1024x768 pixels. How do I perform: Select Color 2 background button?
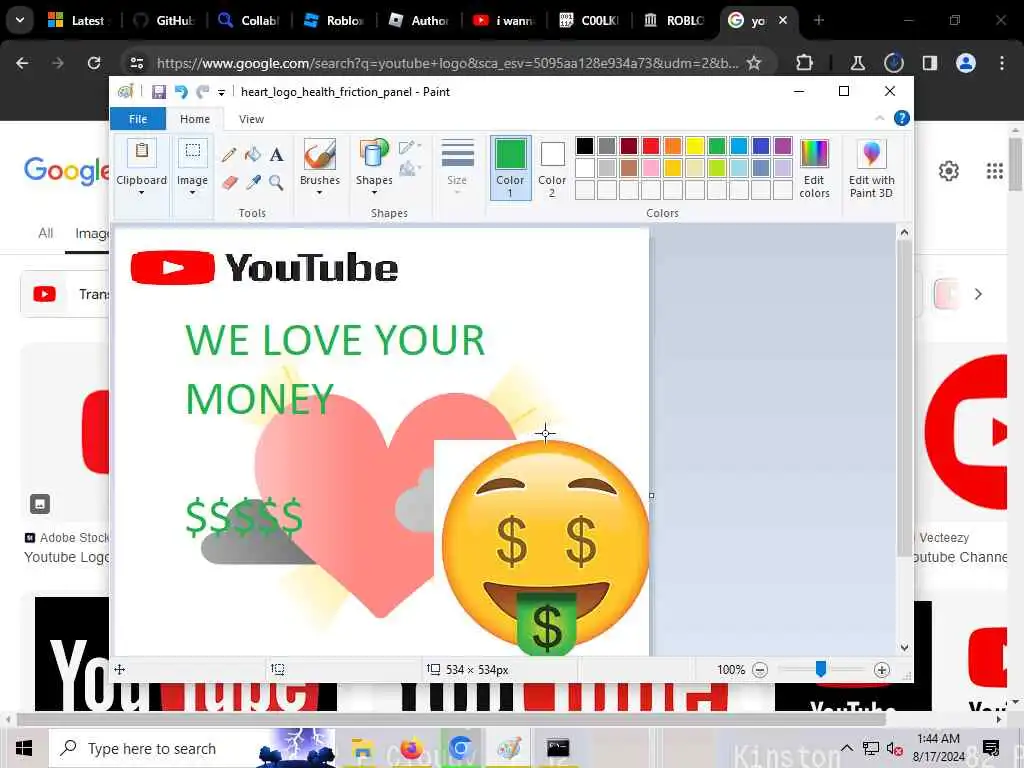pos(552,168)
